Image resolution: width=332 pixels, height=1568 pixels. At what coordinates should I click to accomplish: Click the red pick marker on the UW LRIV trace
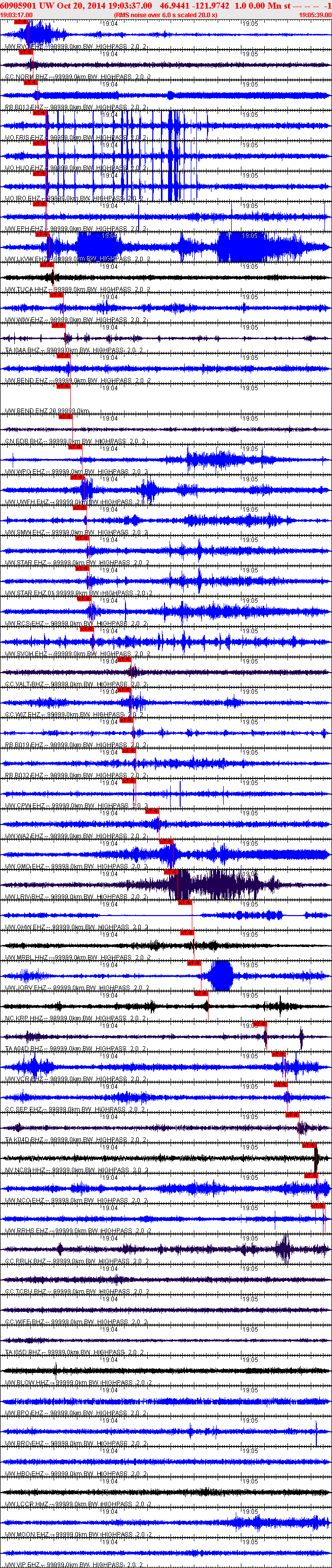point(170,872)
